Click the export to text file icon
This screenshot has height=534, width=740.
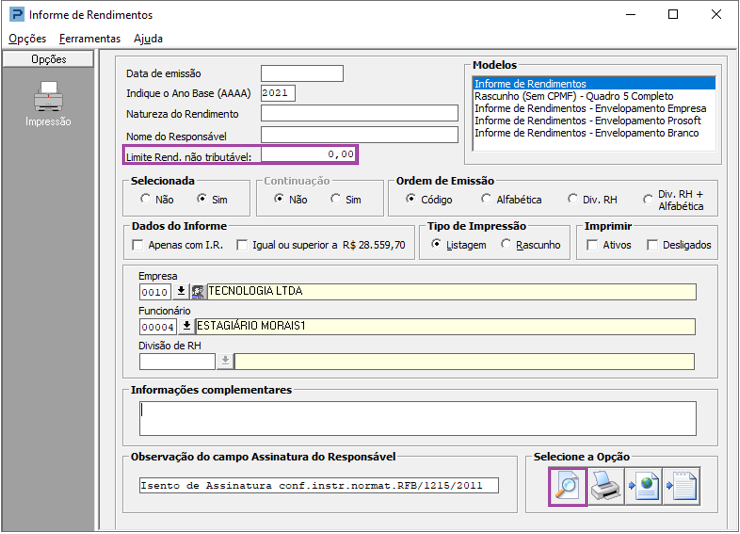(x=681, y=487)
